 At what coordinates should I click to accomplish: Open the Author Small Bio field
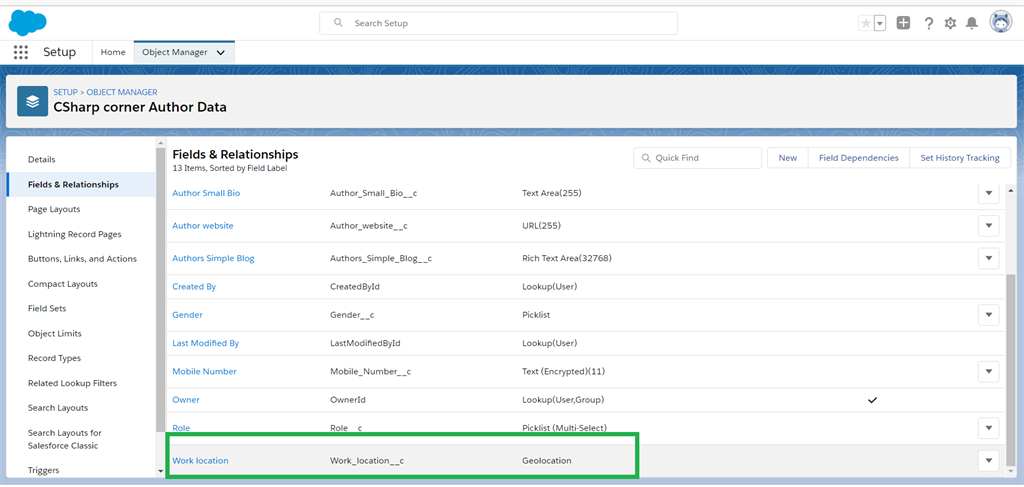(x=206, y=193)
